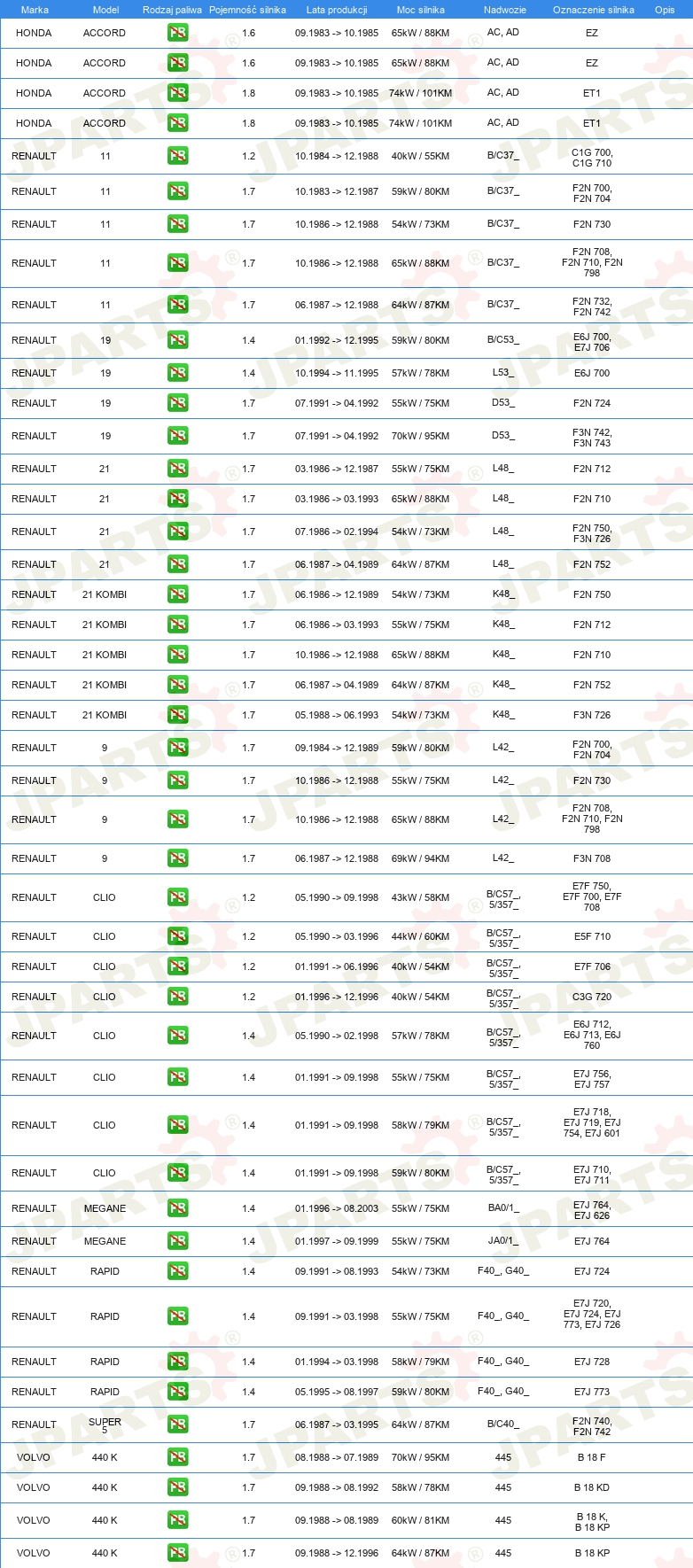Click the Opis column header

coord(665,10)
